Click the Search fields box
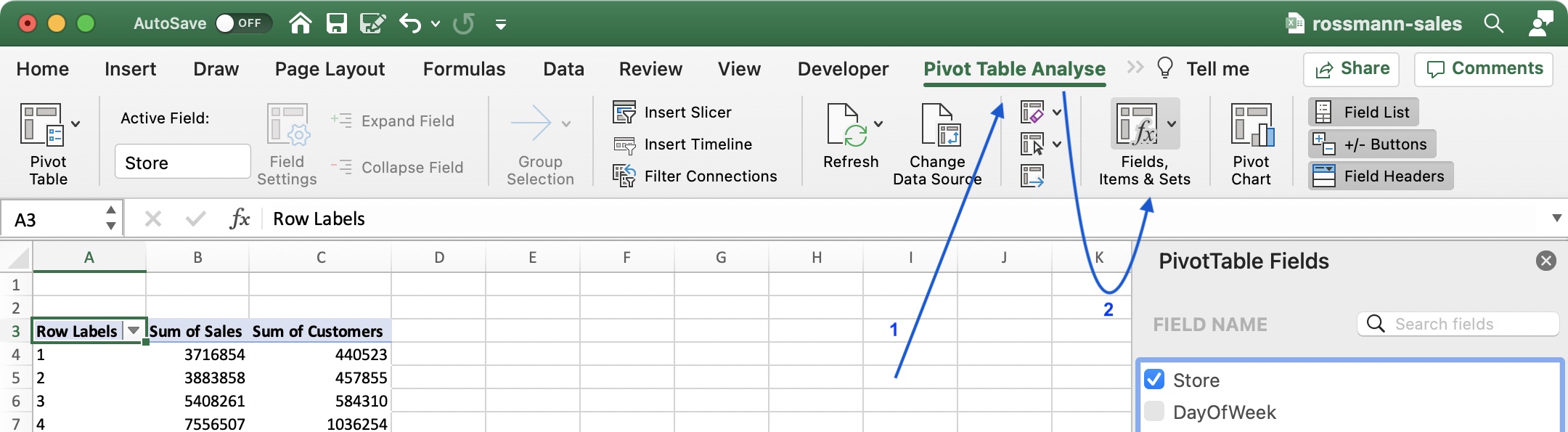Screen dimensions: 1568x432 (1458, 324)
